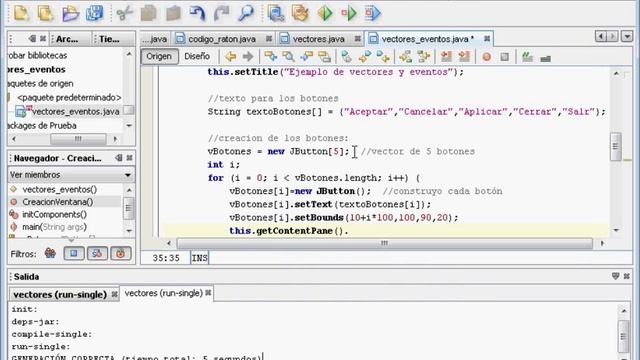Click the Copy toolbar icon

point(149,13)
